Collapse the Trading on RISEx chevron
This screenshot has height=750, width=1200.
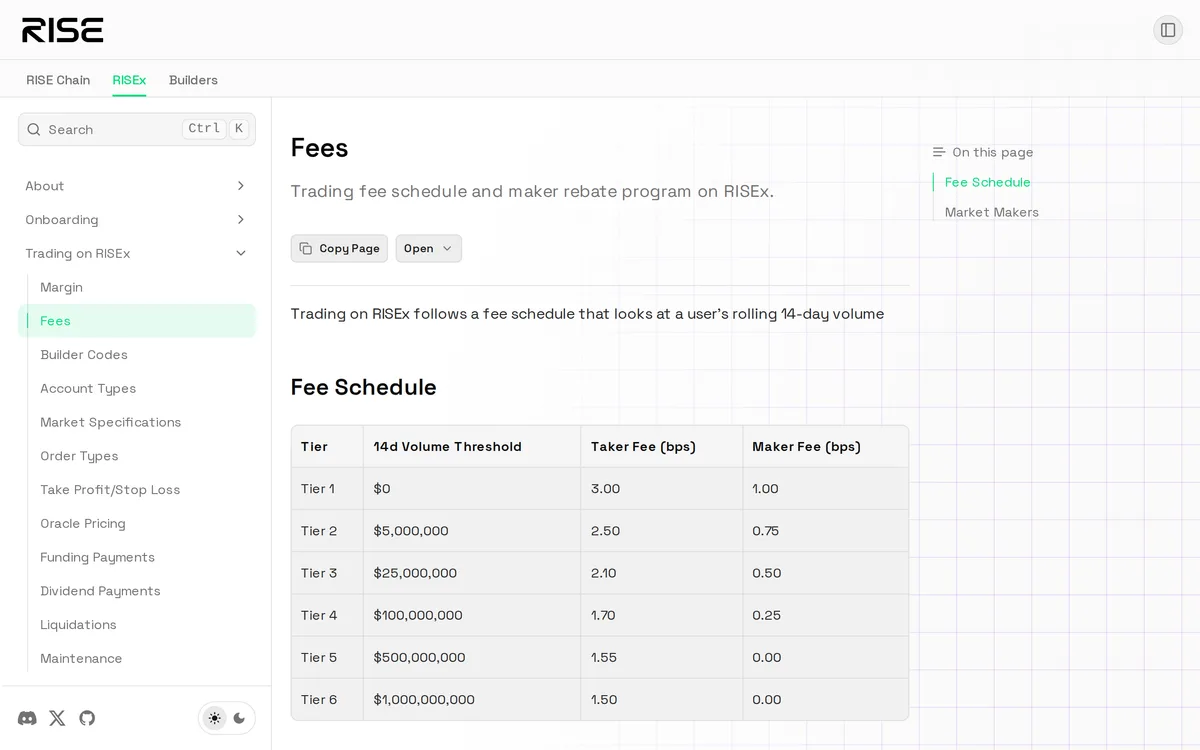240,254
